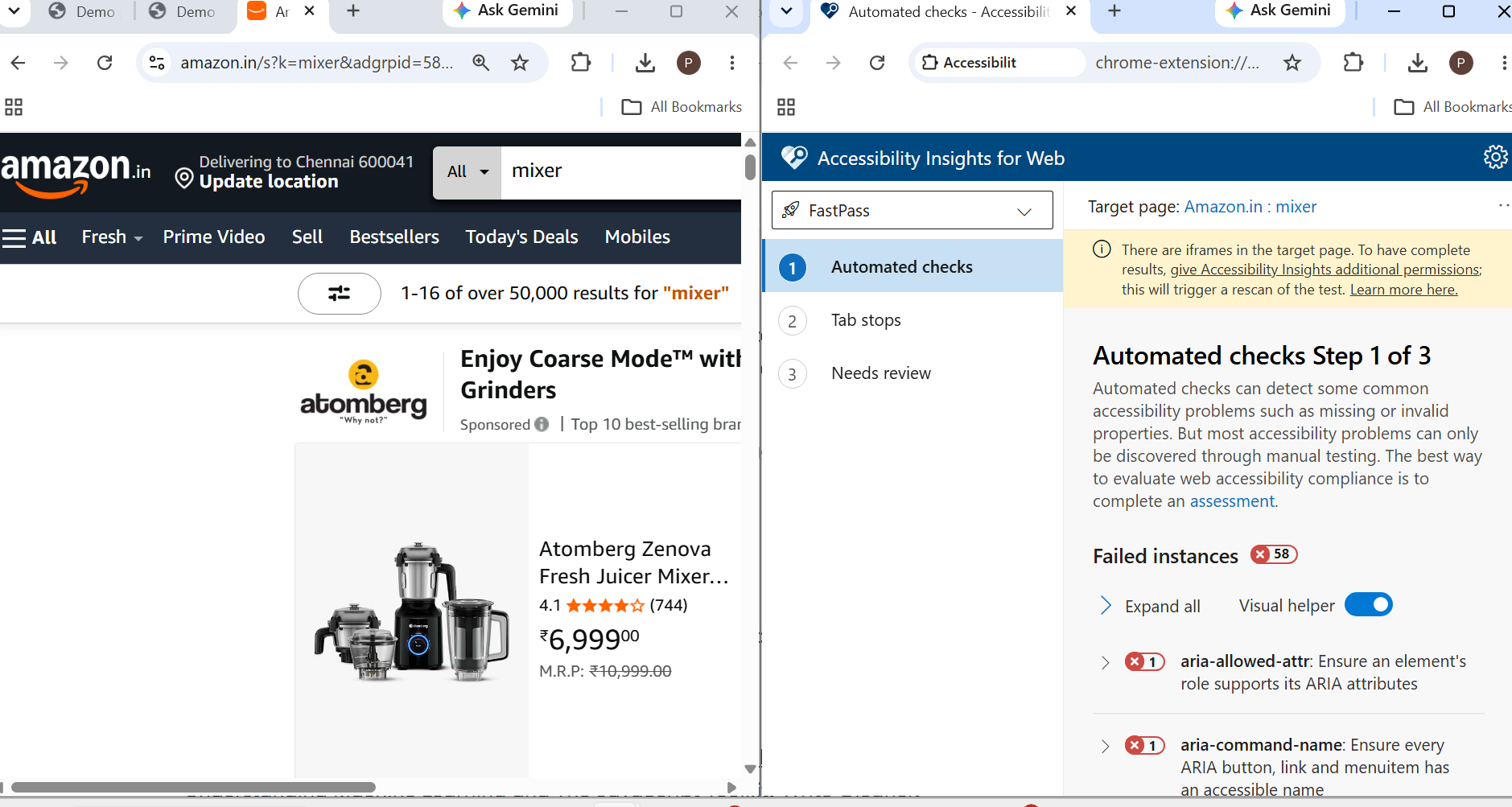
Task: Open the FastPass test selector dropdown
Action: tap(913, 210)
